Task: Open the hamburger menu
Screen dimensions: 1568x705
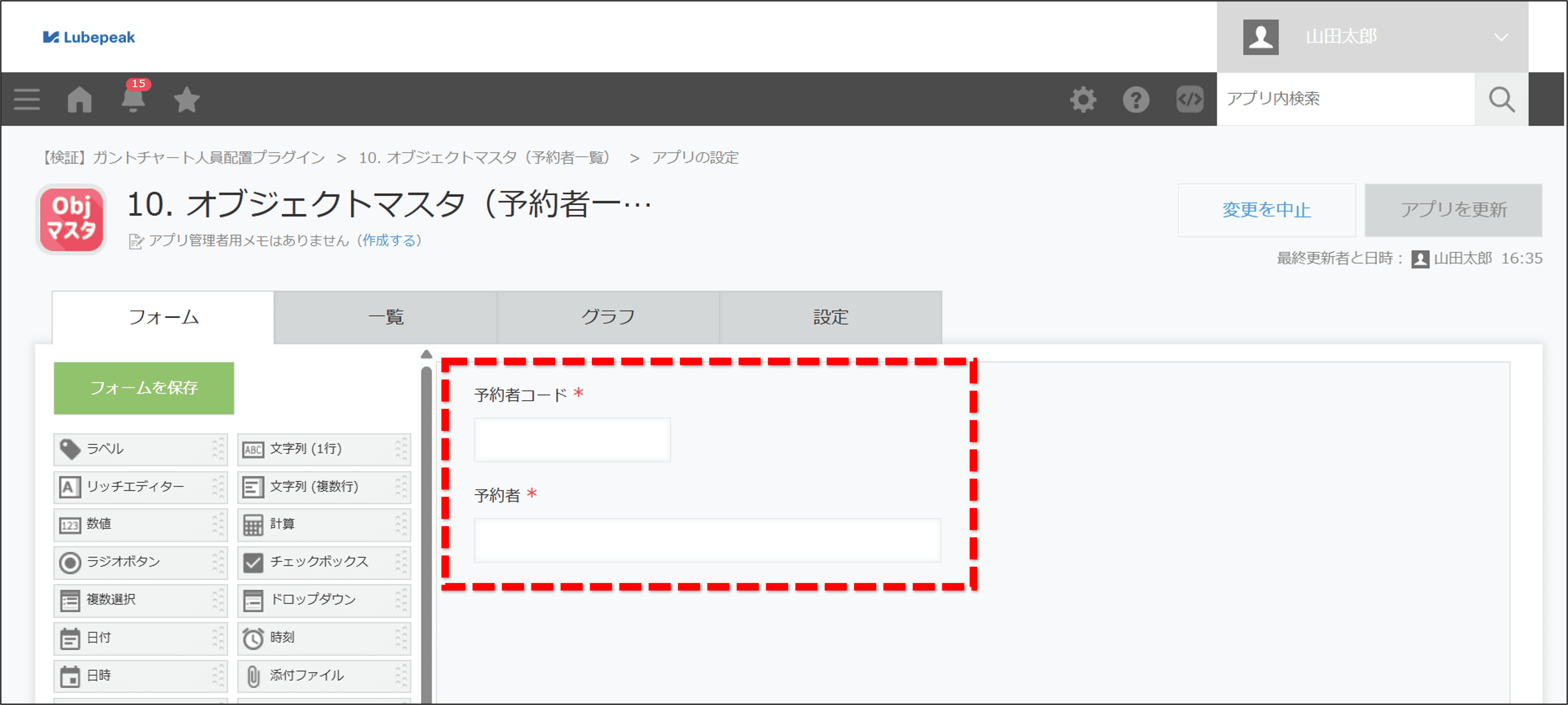Action: pyautogui.click(x=26, y=99)
